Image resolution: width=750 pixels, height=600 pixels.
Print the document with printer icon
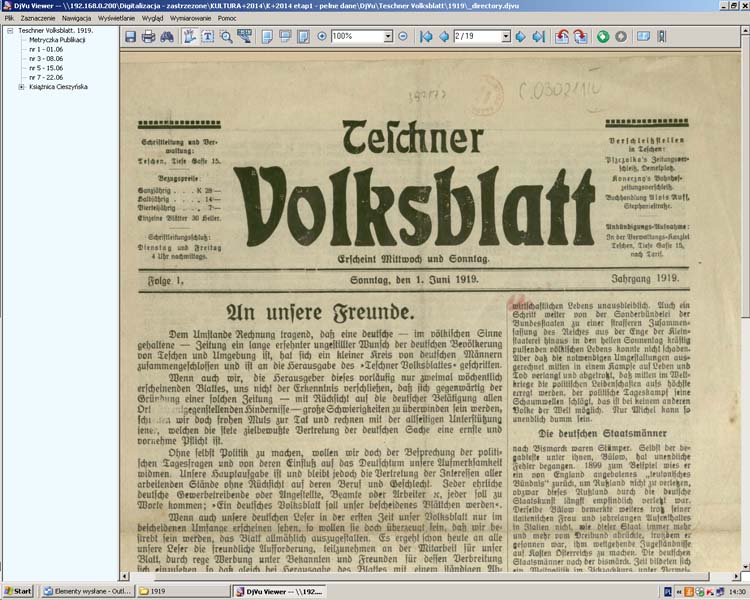click(148, 36)
